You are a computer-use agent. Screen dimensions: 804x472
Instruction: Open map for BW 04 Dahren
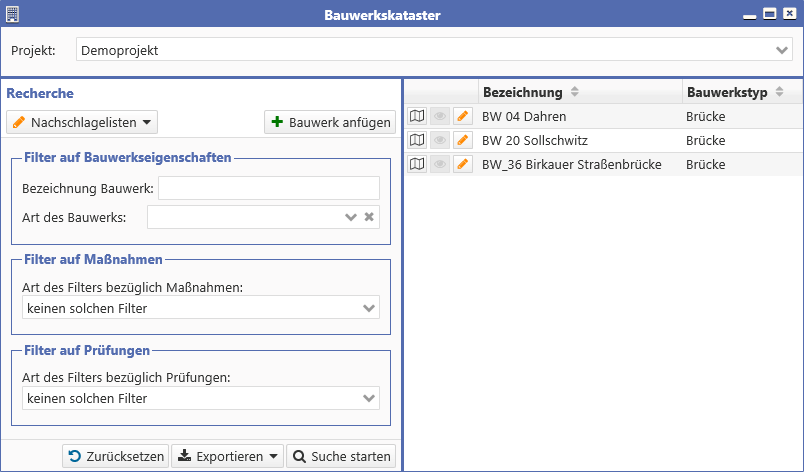[x=417, y=116]
